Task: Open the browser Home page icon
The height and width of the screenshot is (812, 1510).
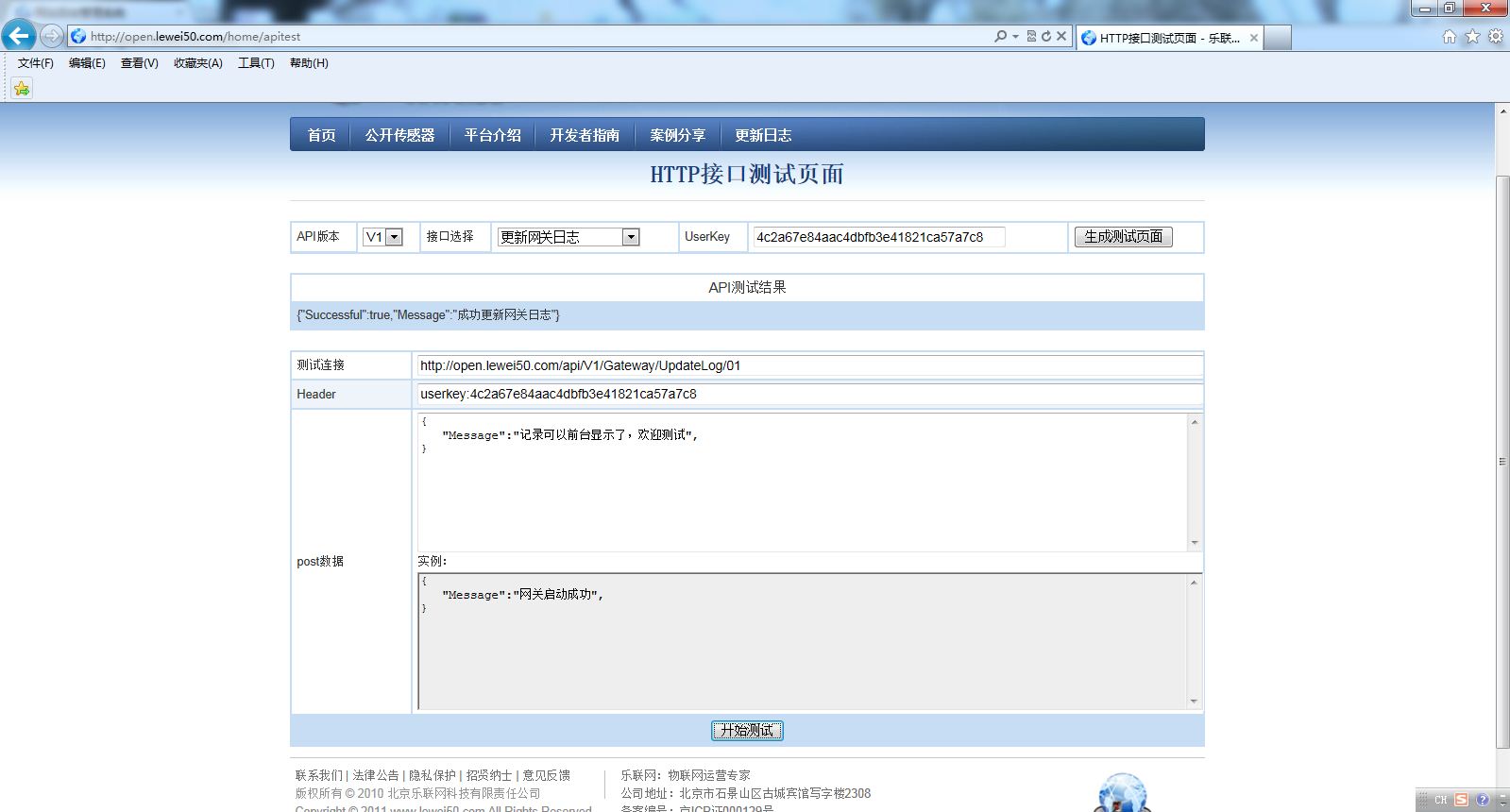Action: pos(1450,37)
